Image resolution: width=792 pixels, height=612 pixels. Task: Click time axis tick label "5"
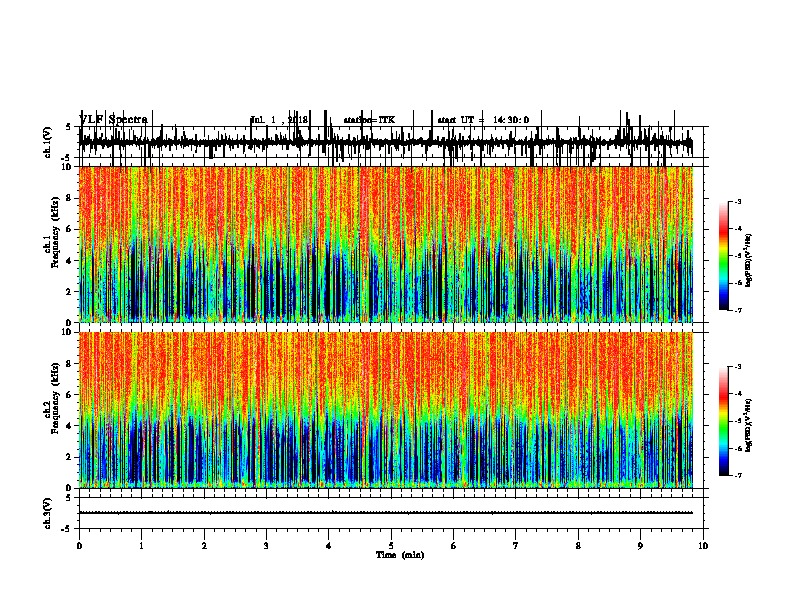tap(391, 546)
